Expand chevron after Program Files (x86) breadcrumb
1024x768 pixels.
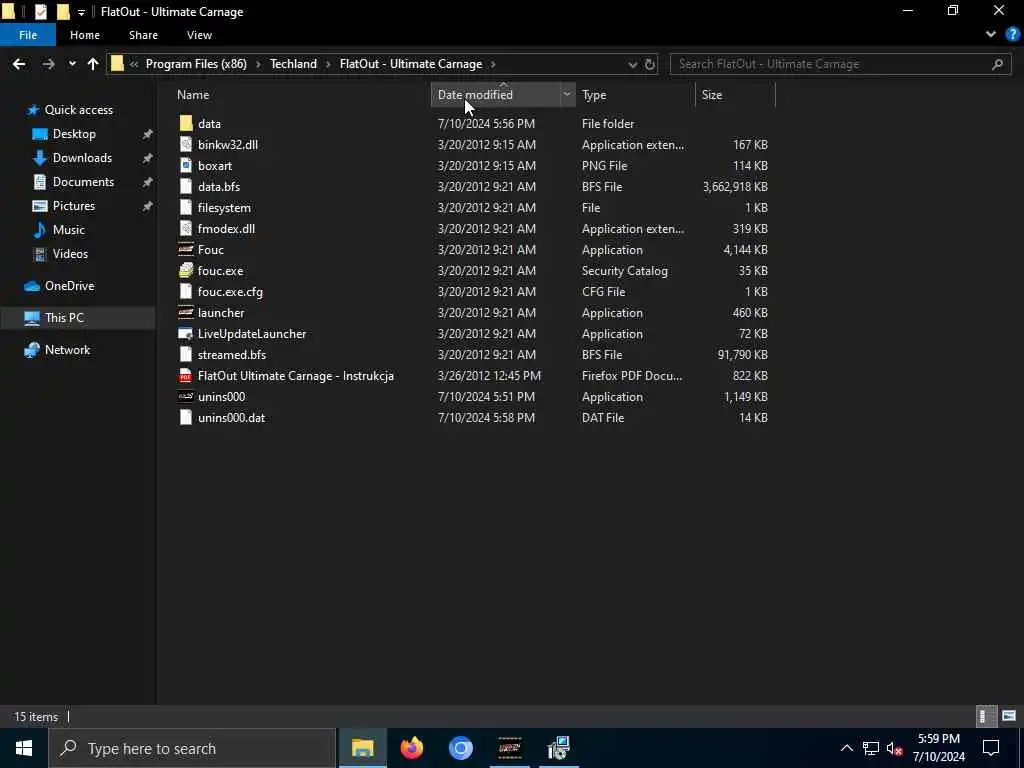(x=259, y=64)
